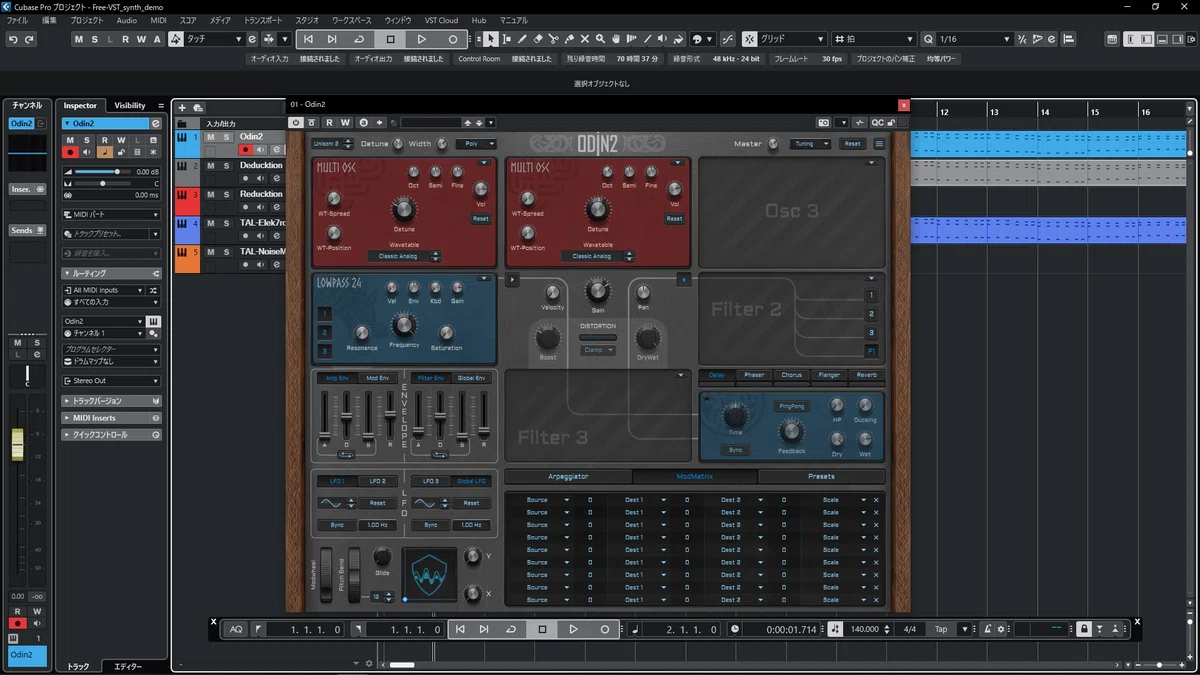Expand the トラックバージョン section
Image resolution: width=1200 pixels, height=675 pixels.
point(111,401)
